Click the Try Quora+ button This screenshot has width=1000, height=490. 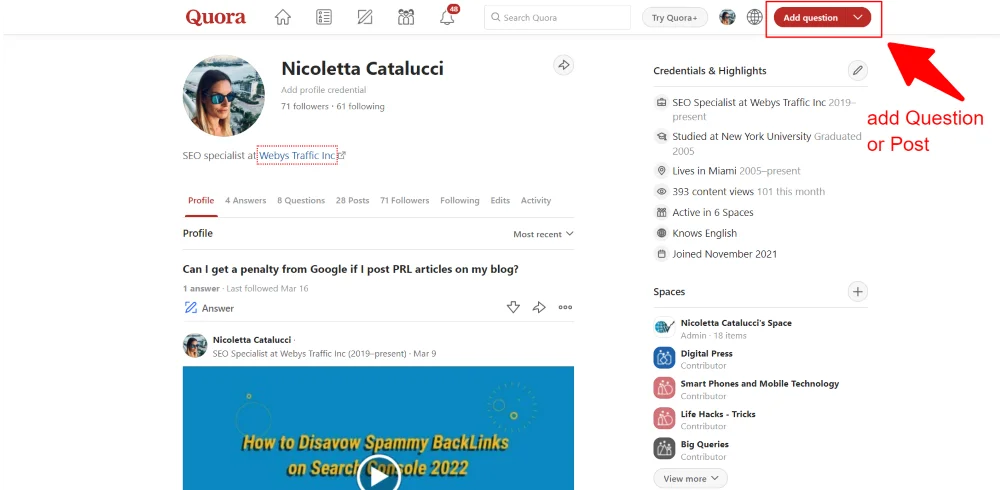[675, 18]
